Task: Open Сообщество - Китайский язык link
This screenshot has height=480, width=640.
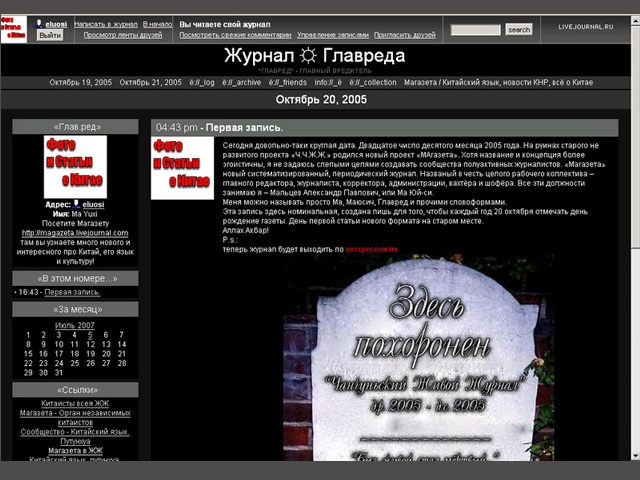Action: point(75,432)
